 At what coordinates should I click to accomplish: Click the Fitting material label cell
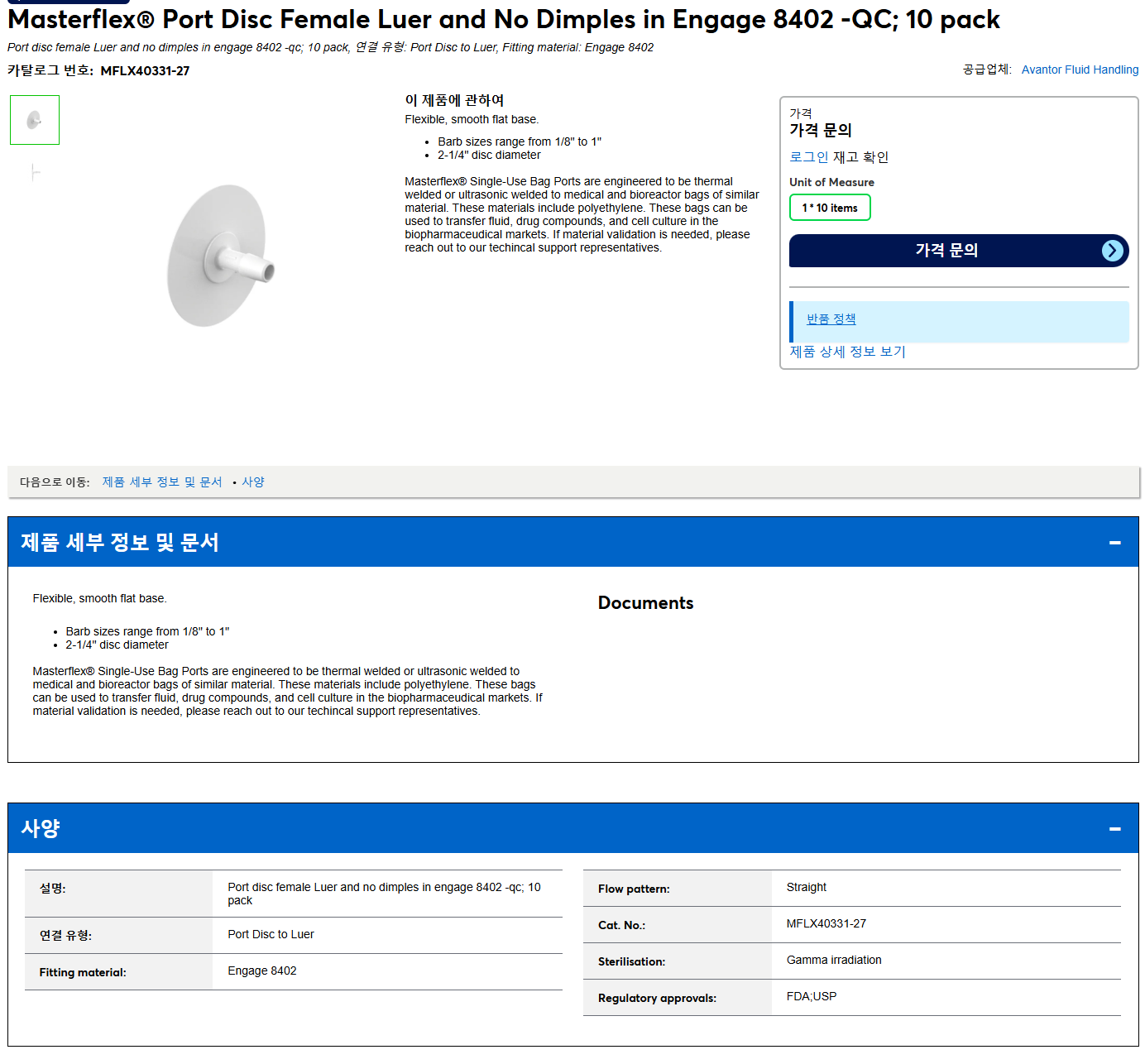click(x=118, y=972)
